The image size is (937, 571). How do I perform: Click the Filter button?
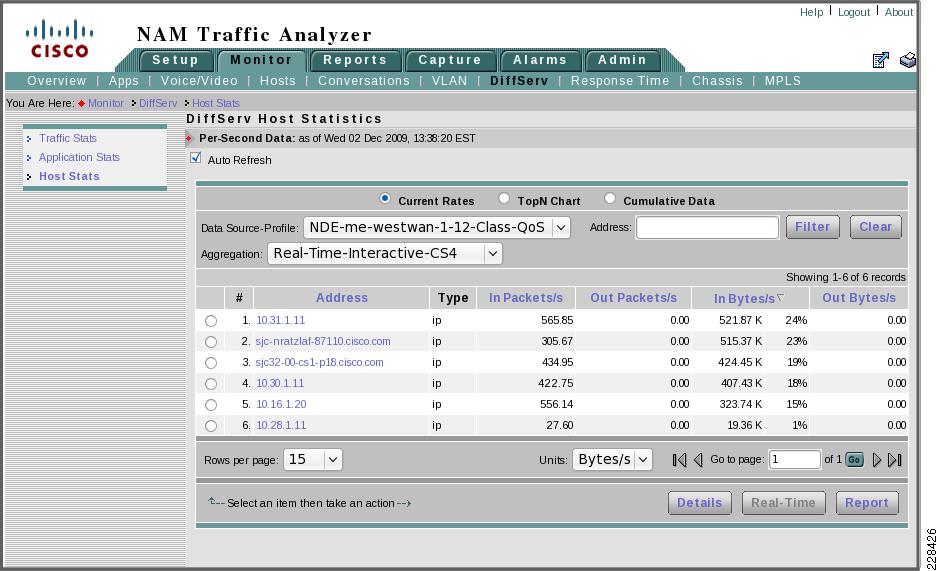click(x=813, y=227)
